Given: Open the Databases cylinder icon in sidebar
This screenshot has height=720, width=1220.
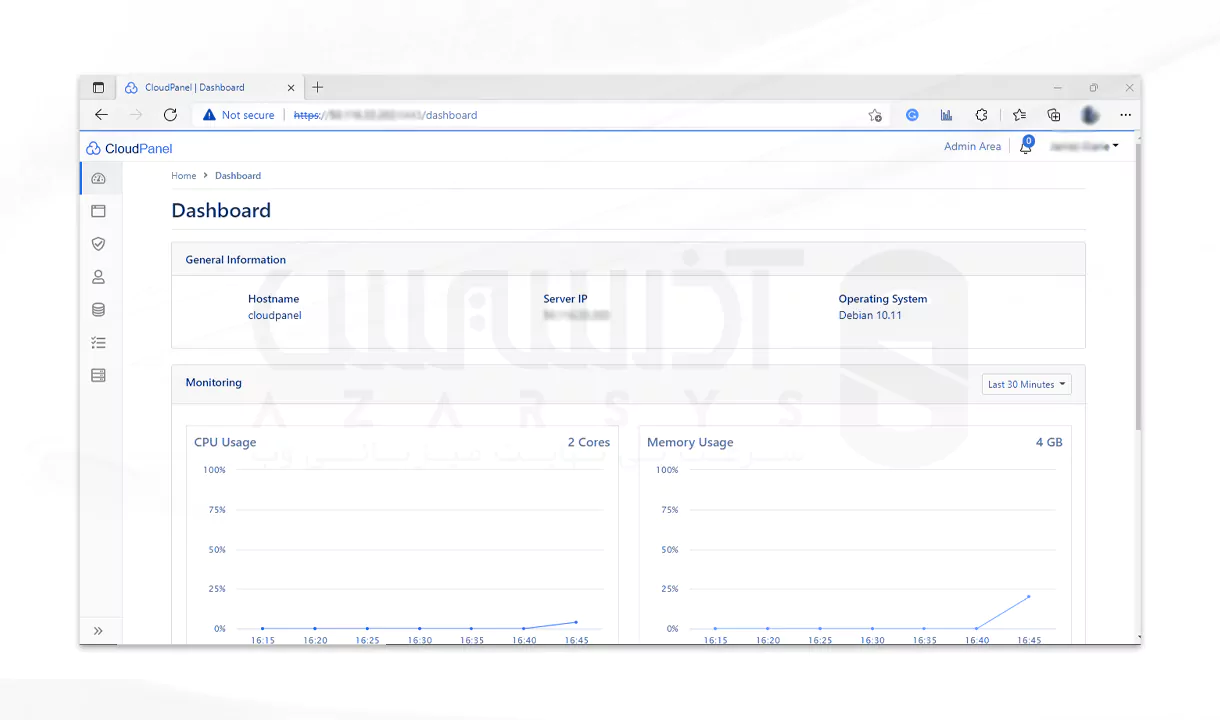Looking at the screenshot, I should tap(98, 310).
